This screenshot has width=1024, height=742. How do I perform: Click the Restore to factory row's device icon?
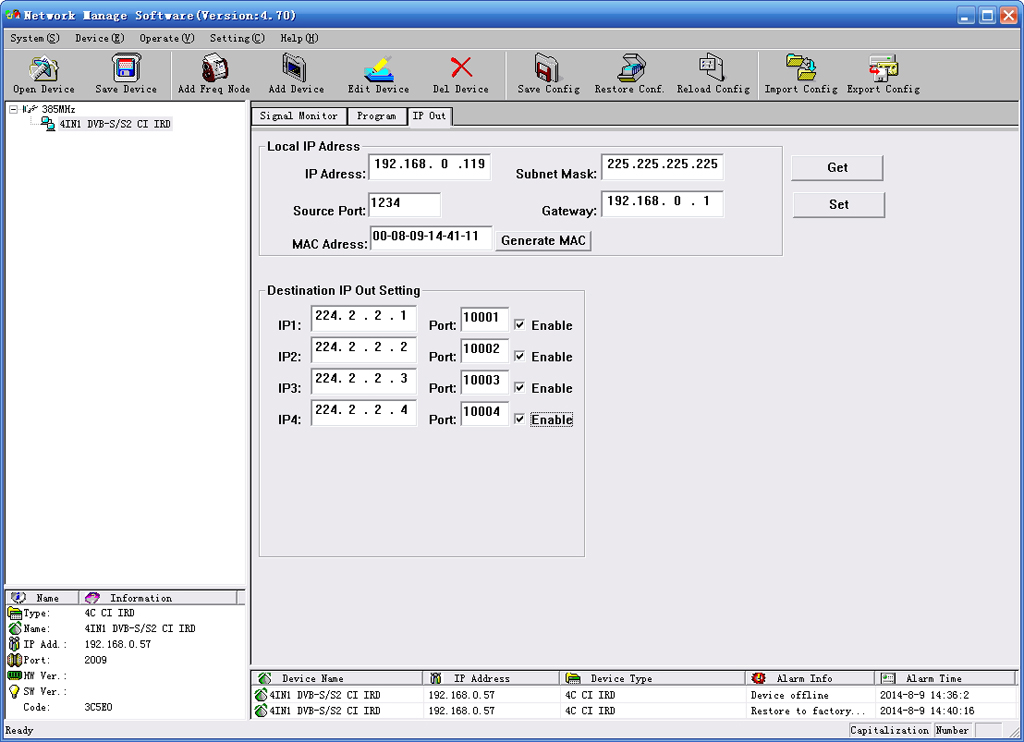(x=261, y=711)
